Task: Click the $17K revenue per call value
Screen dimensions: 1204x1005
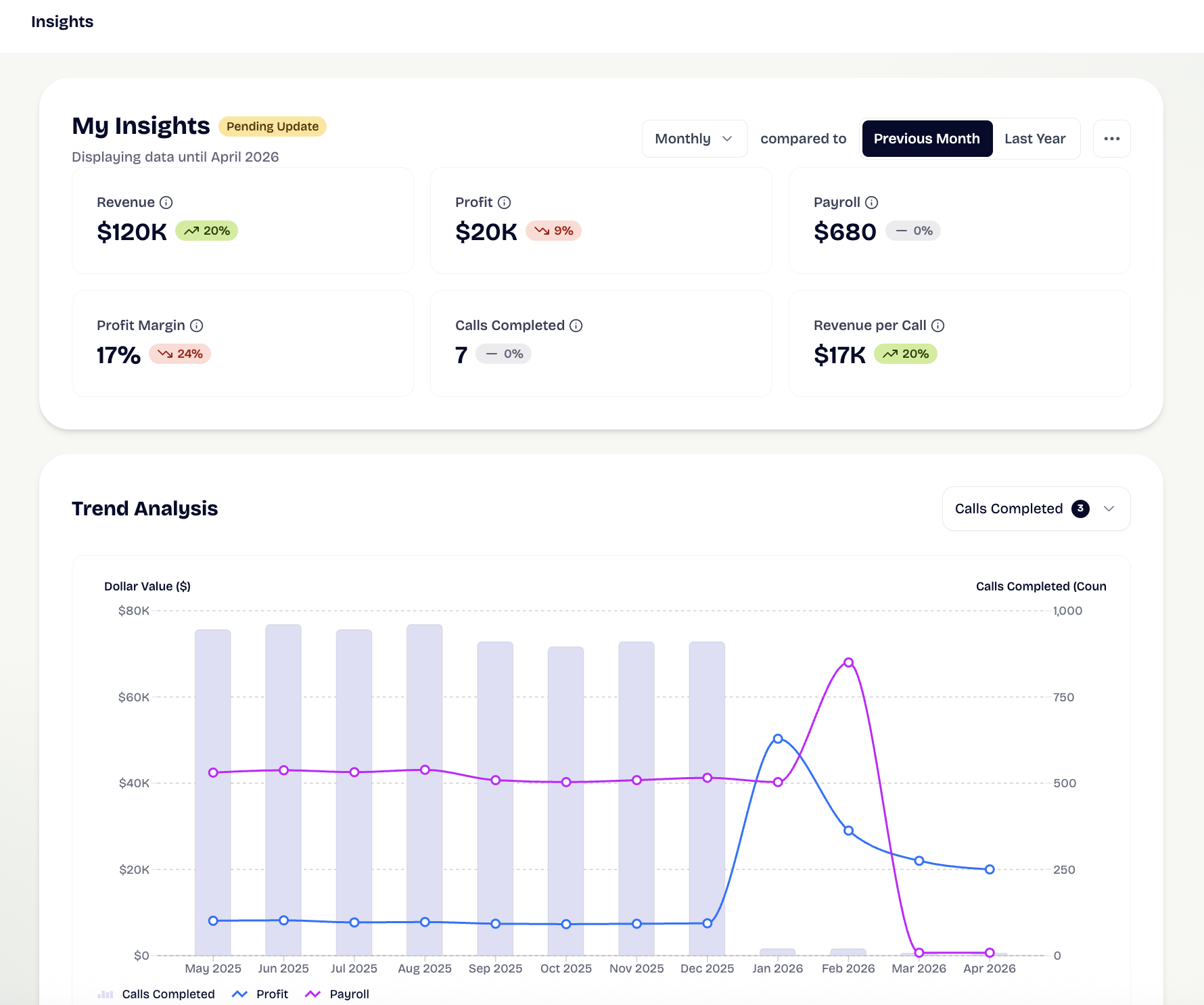Action: tap(839, 355)
